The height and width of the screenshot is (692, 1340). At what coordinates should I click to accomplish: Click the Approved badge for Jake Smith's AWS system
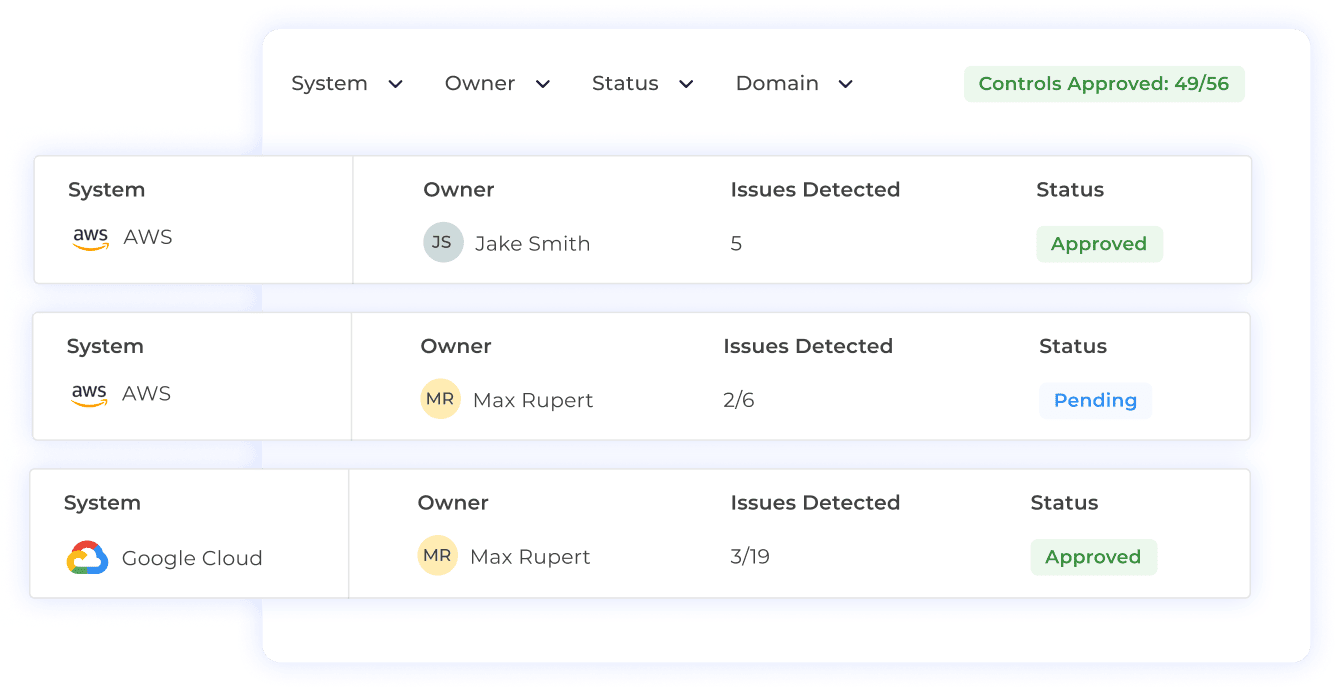1099,243
